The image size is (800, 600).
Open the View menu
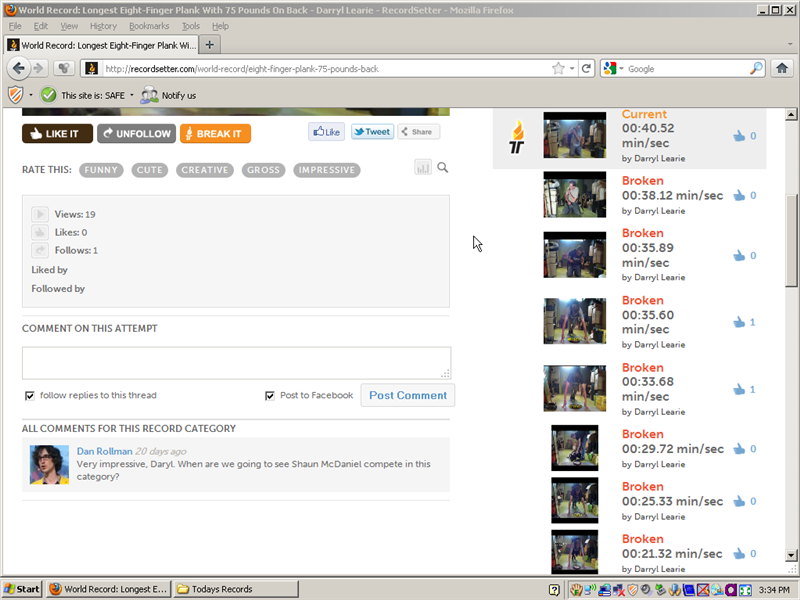69,26
